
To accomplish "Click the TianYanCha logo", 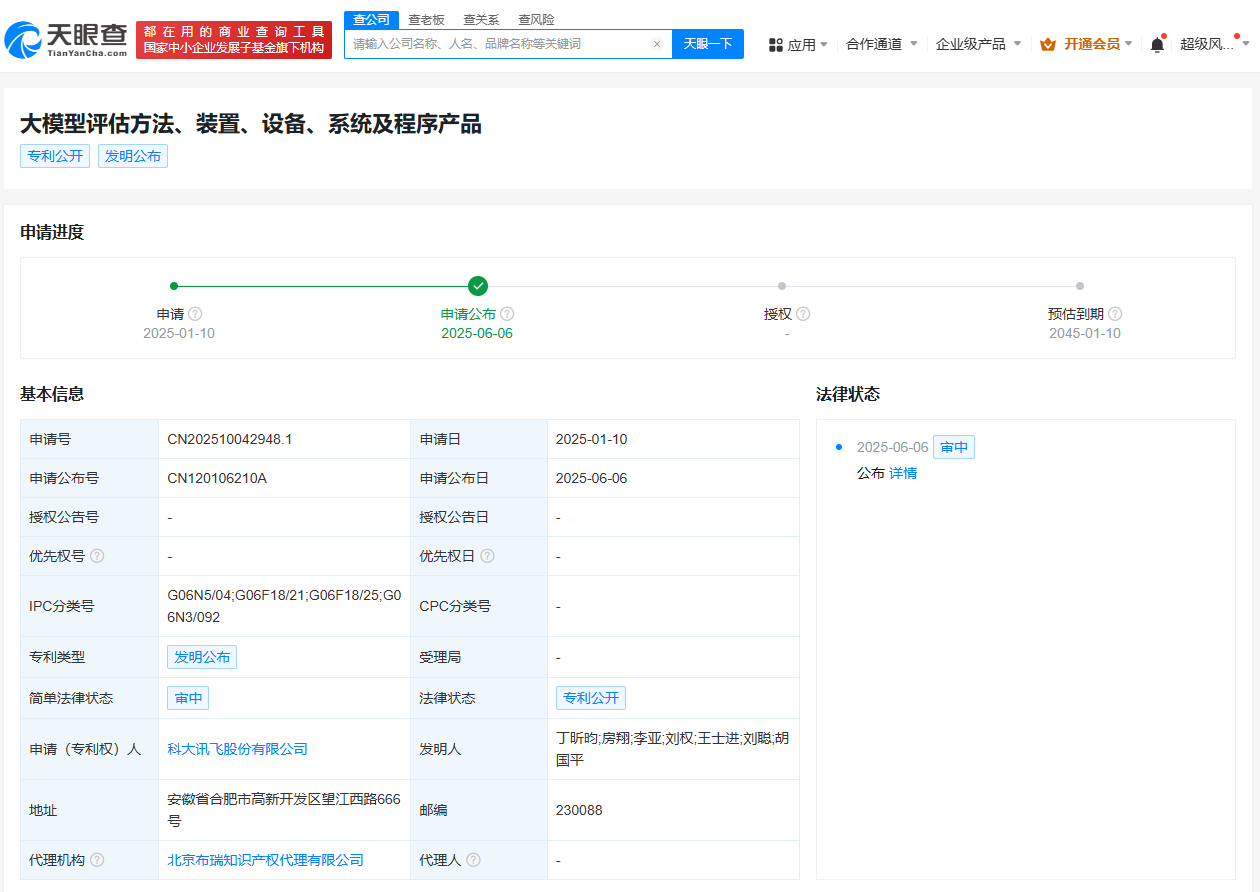I will point(66,39).
